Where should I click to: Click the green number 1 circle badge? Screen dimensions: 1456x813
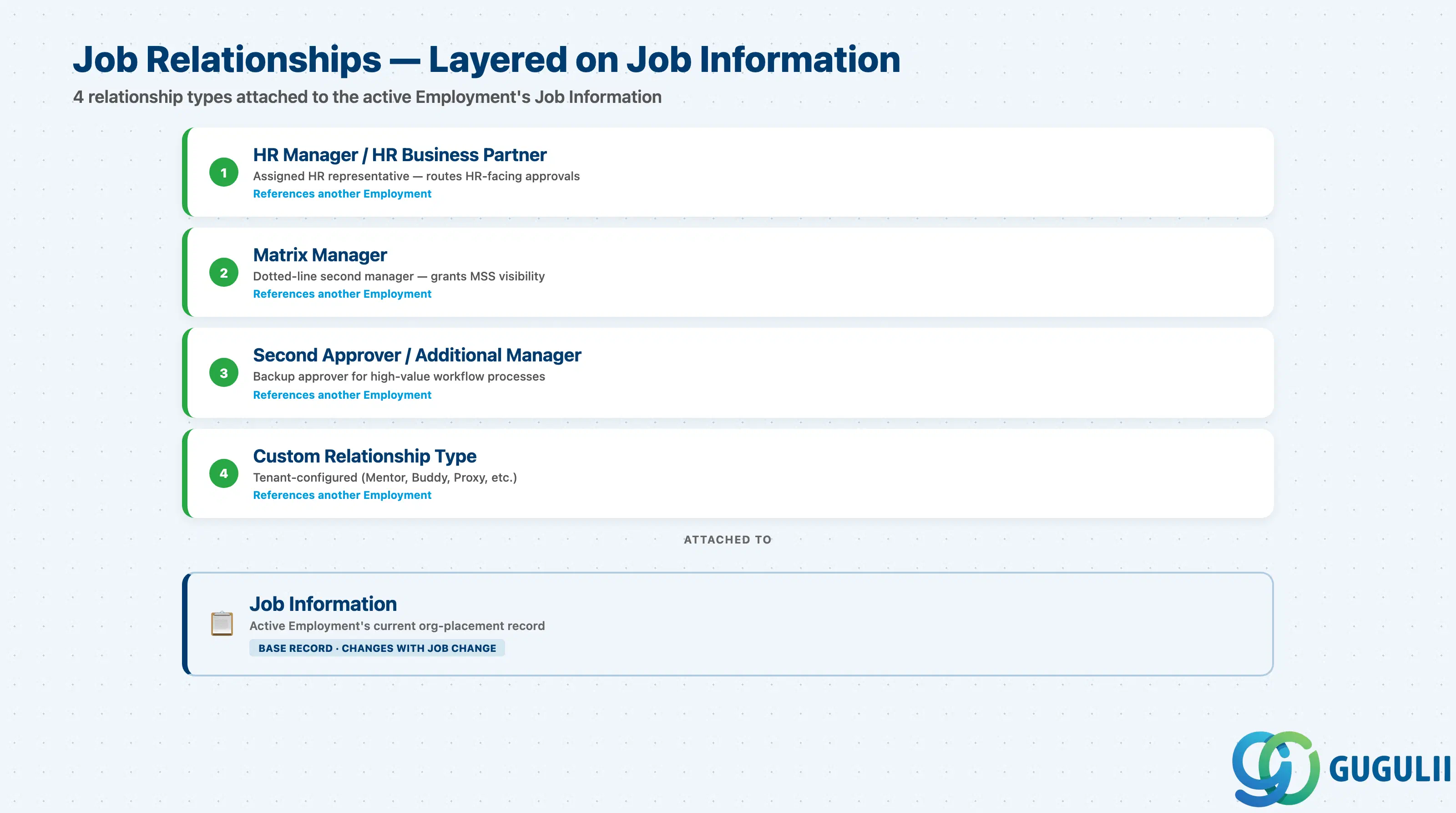click(x=224, y=173)
